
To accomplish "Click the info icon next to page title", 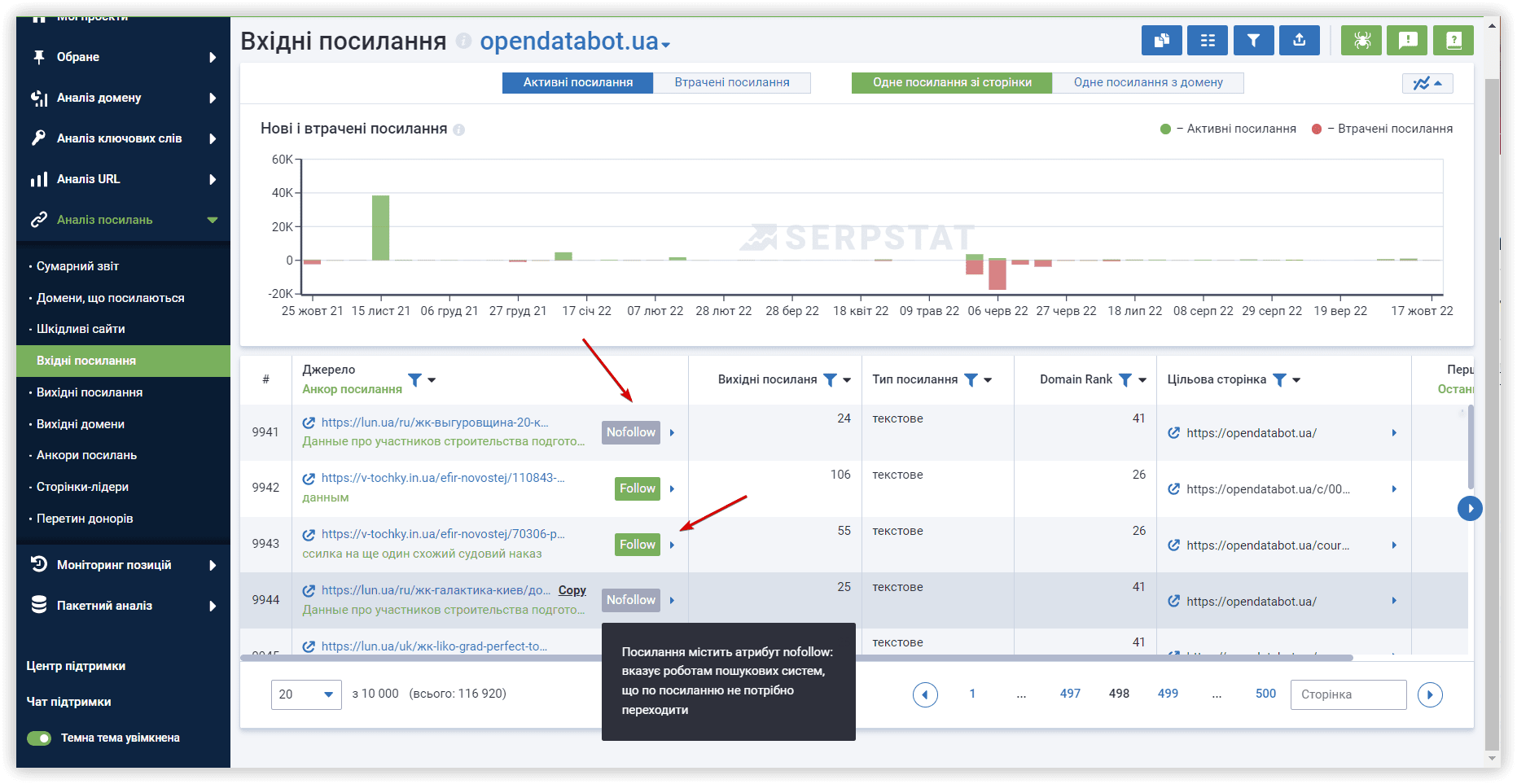I will point(463,41).
